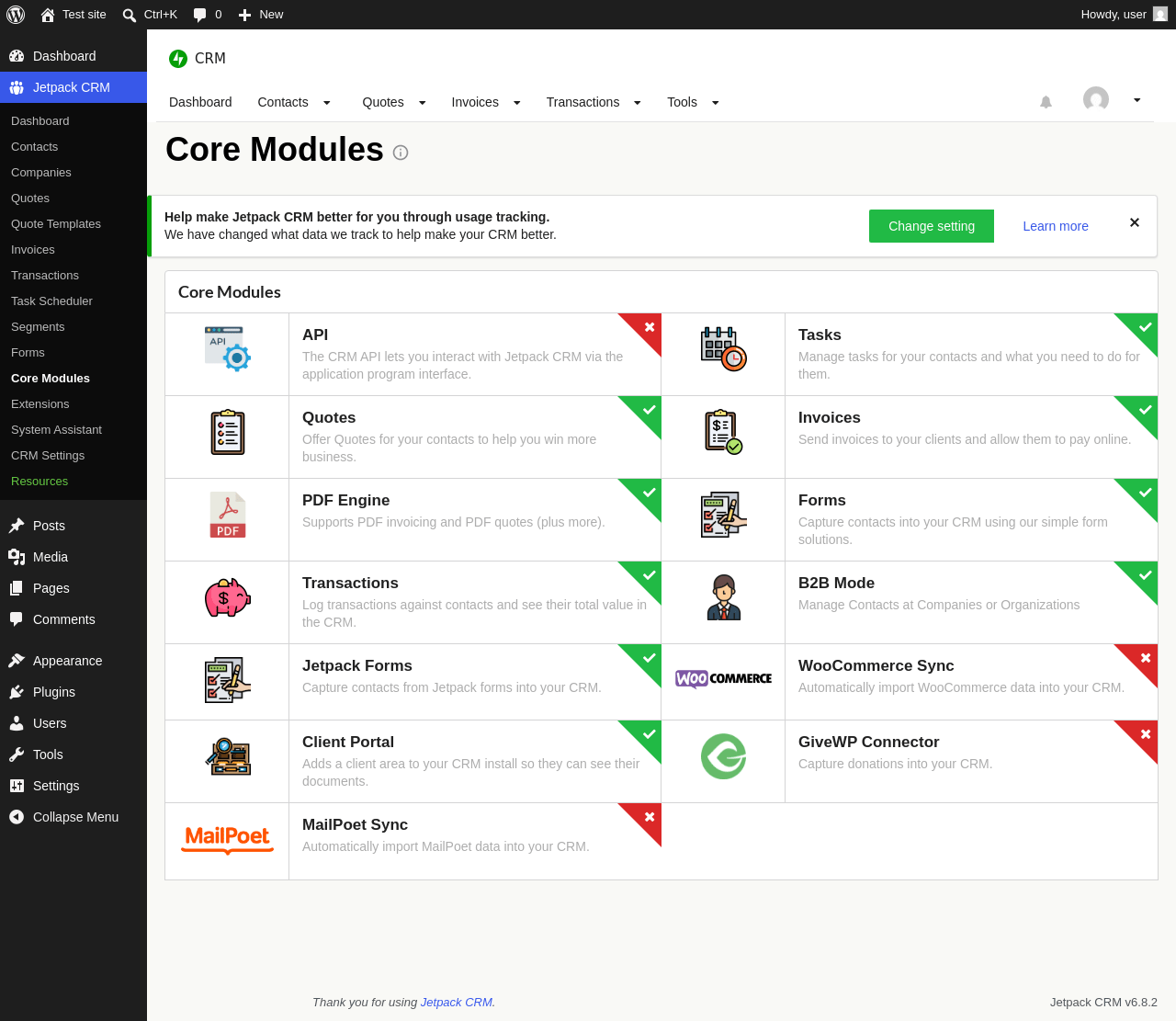Enable GiveWP Connector via red corner
This screenshot has height=1021, width=1176.
click(x=1143, y=735)
